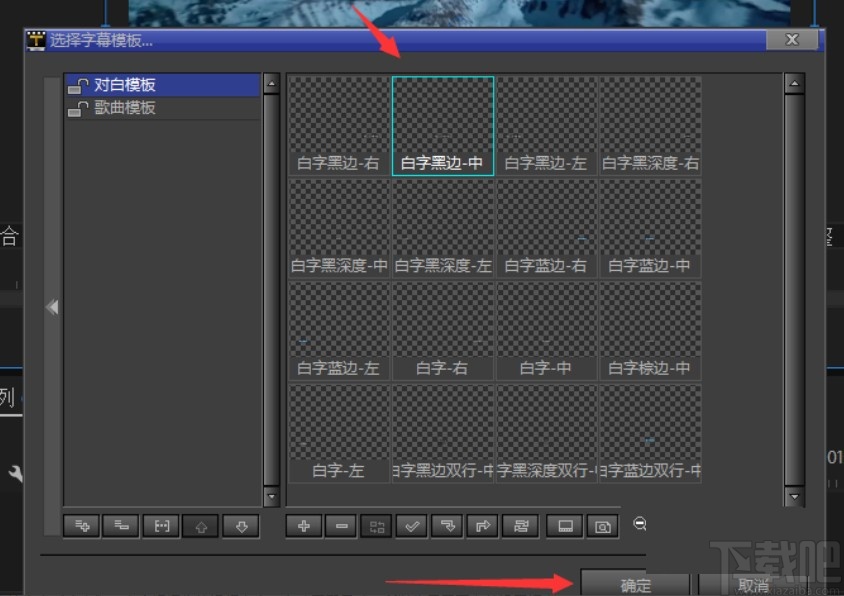Click the template list scrollbar up arrow

click(271, 83)
